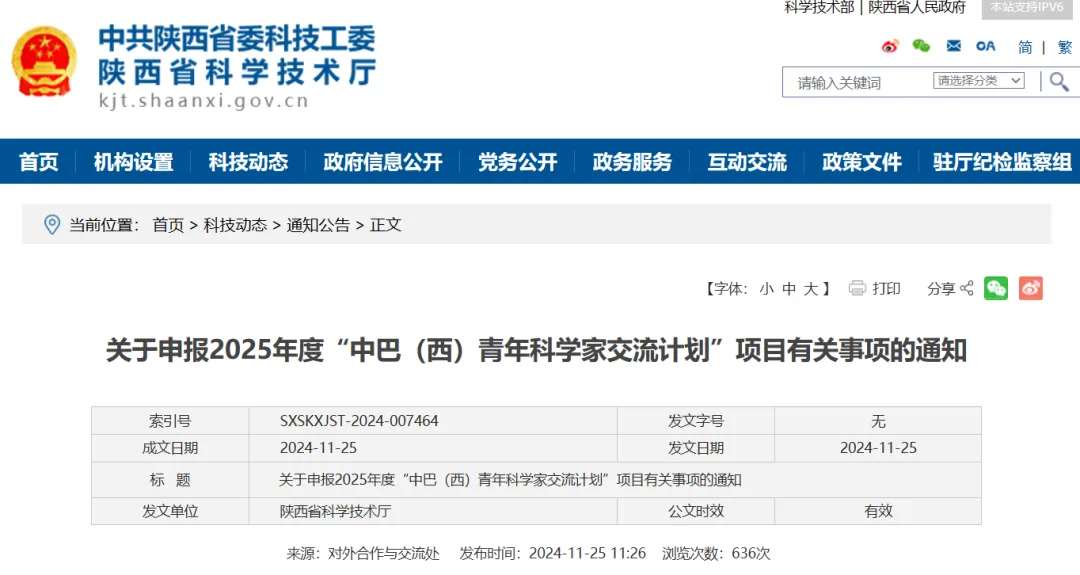Open the 科技动态 menu

click(x=248, y=162)
